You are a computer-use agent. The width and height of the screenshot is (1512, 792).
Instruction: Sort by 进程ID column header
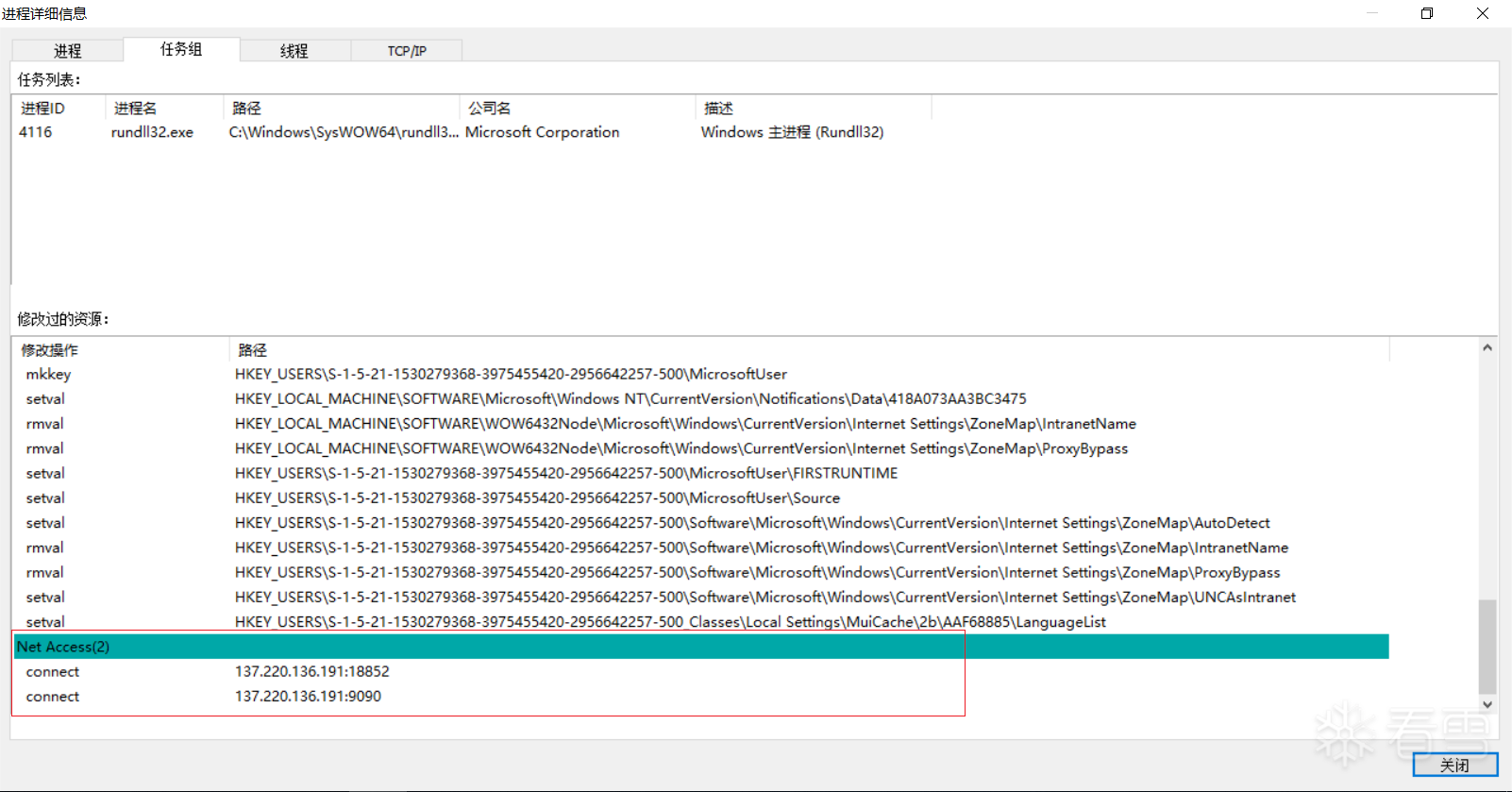[43, 109]
